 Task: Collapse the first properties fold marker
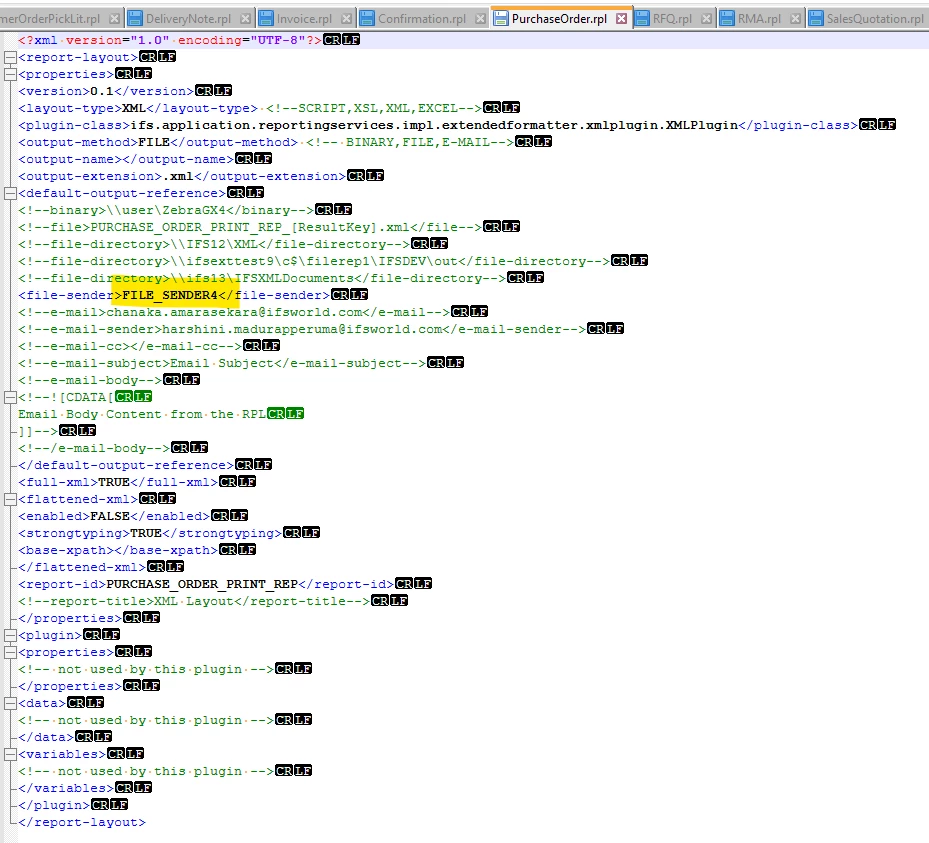[9, 75]
